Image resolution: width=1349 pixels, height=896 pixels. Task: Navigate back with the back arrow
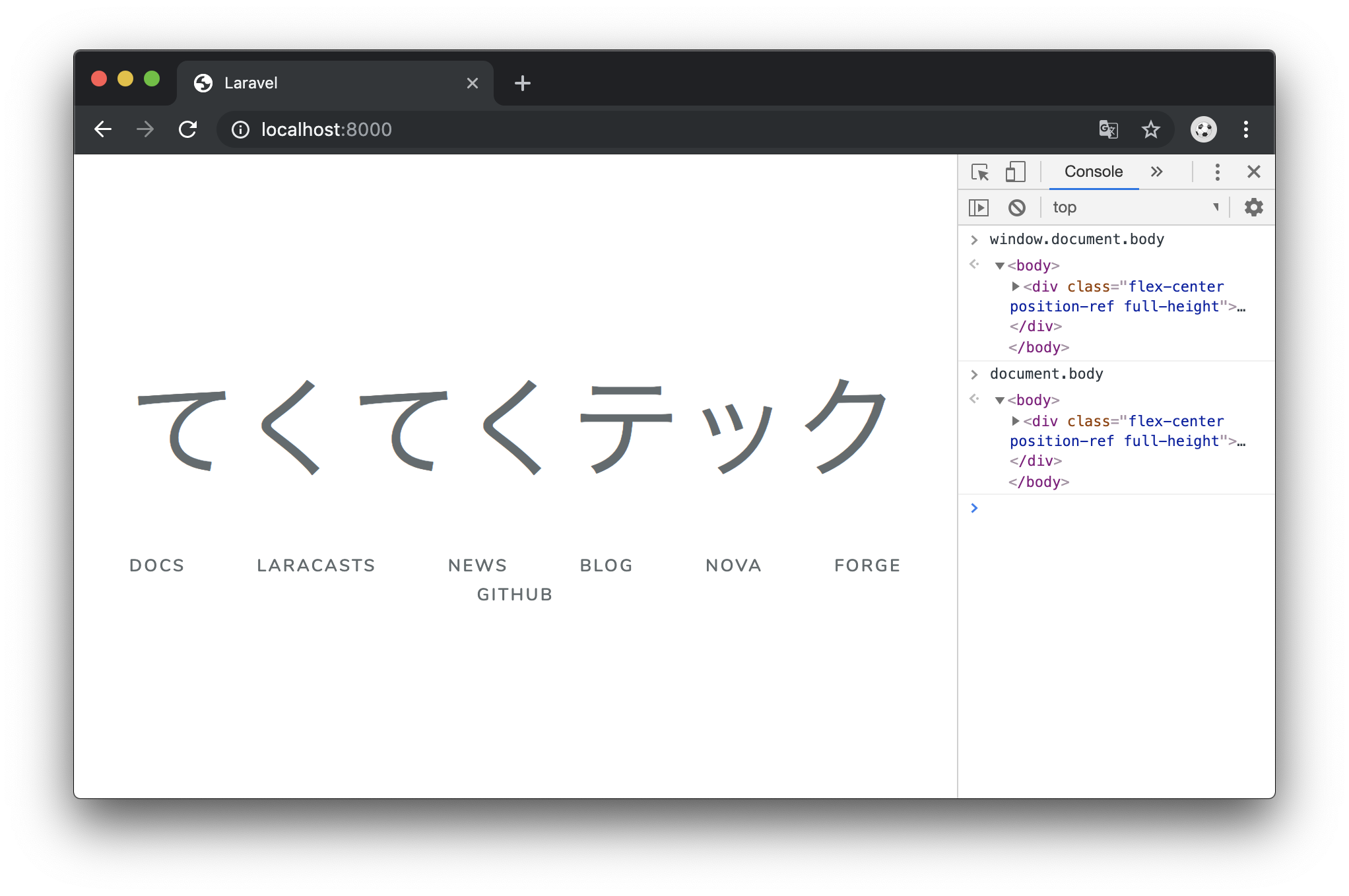(x=103, y=129)
